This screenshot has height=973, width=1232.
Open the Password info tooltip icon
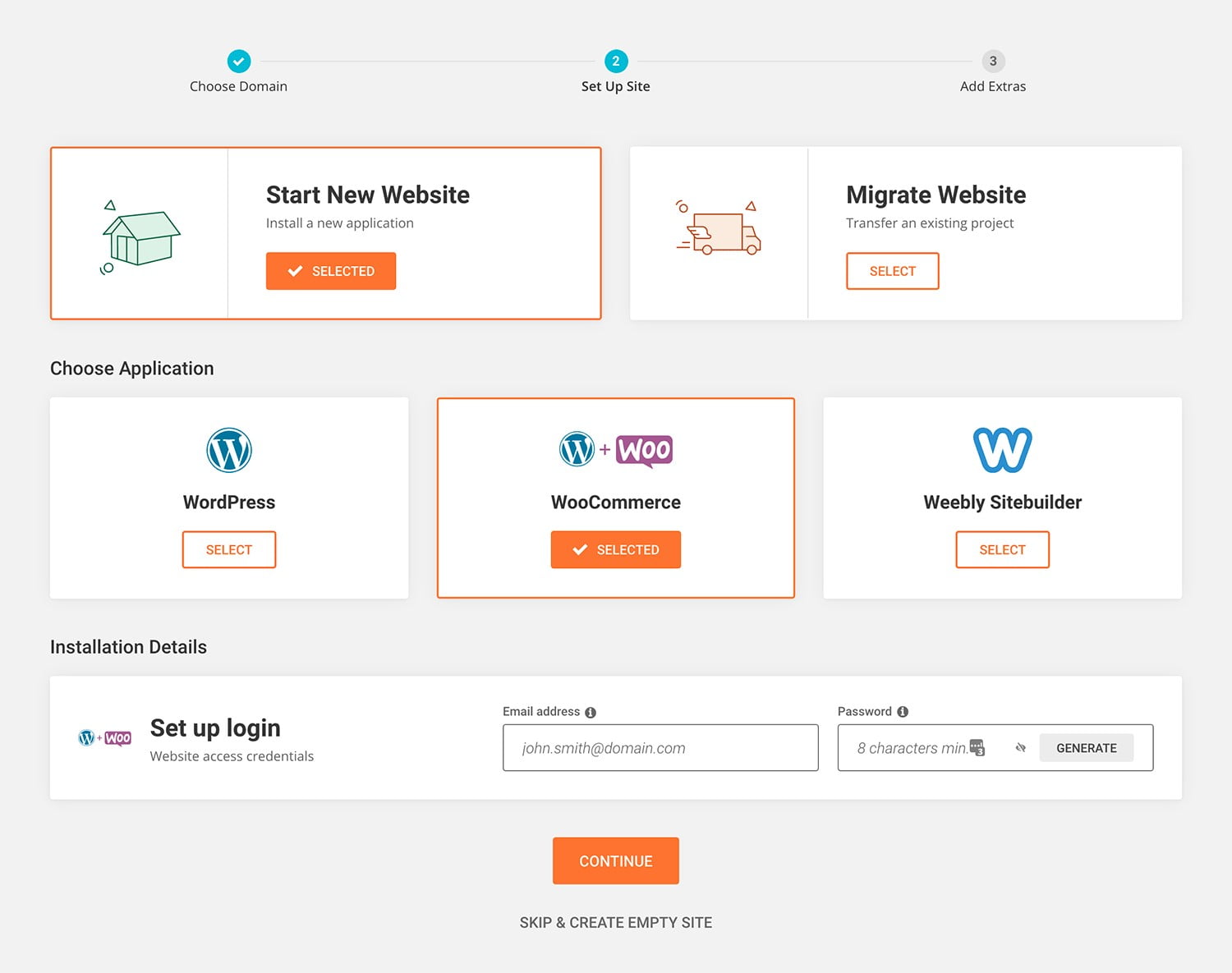903,711
